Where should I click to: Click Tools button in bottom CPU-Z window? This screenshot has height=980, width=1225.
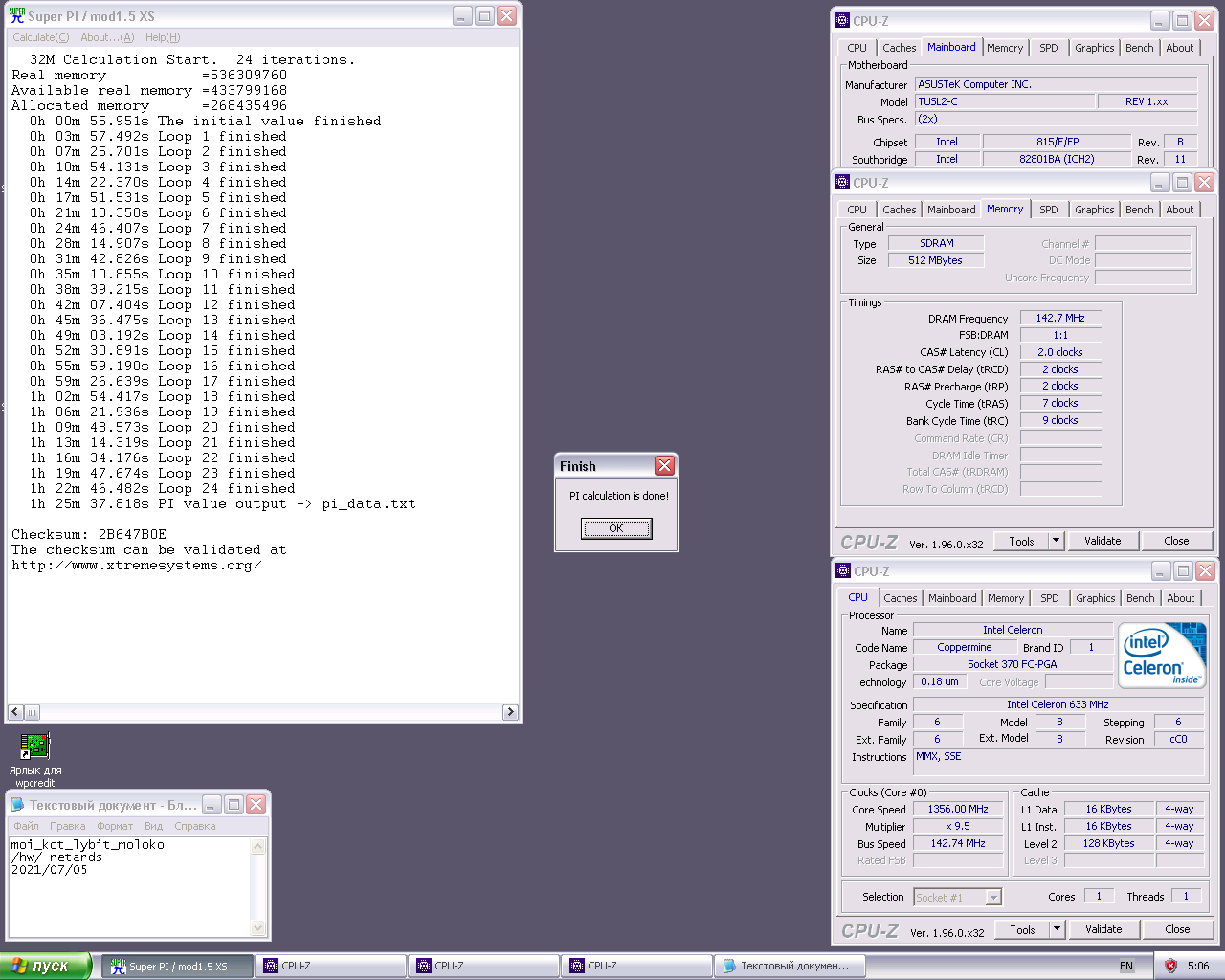(x=1022, y=929)
